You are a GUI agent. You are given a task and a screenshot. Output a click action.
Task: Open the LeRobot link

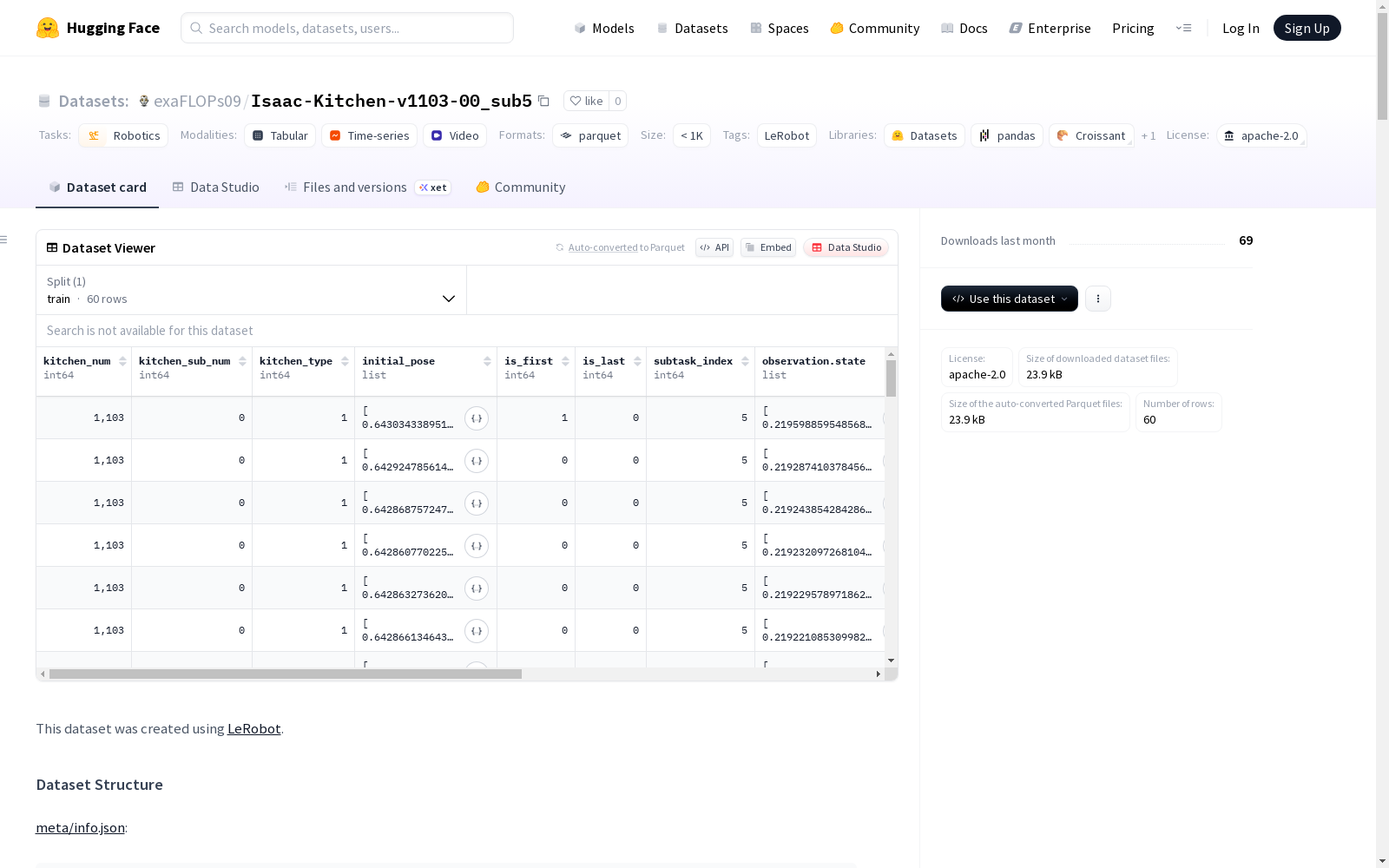point(253,728)
